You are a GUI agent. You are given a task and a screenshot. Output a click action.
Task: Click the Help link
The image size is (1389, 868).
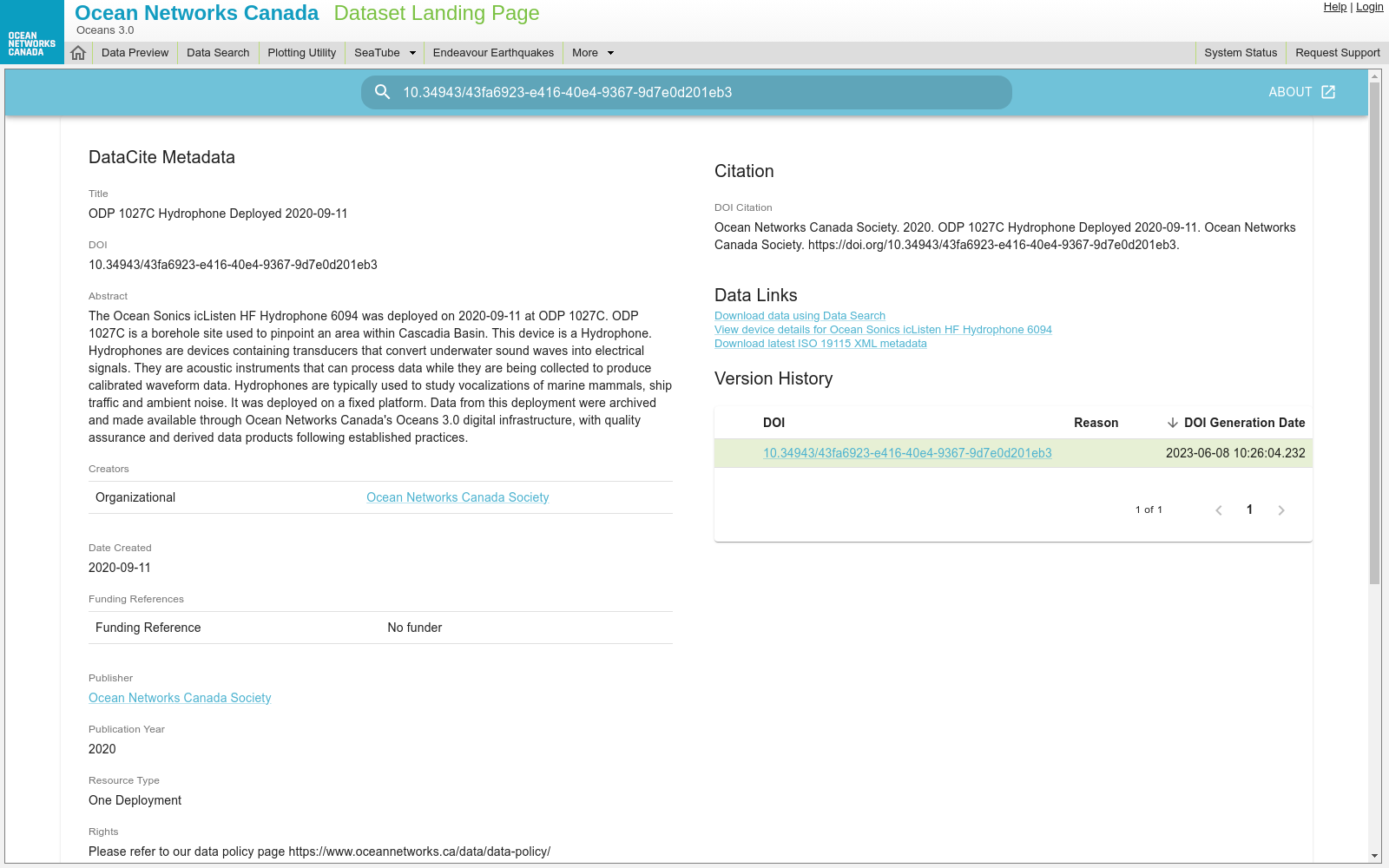click(x=1335, y=7)
